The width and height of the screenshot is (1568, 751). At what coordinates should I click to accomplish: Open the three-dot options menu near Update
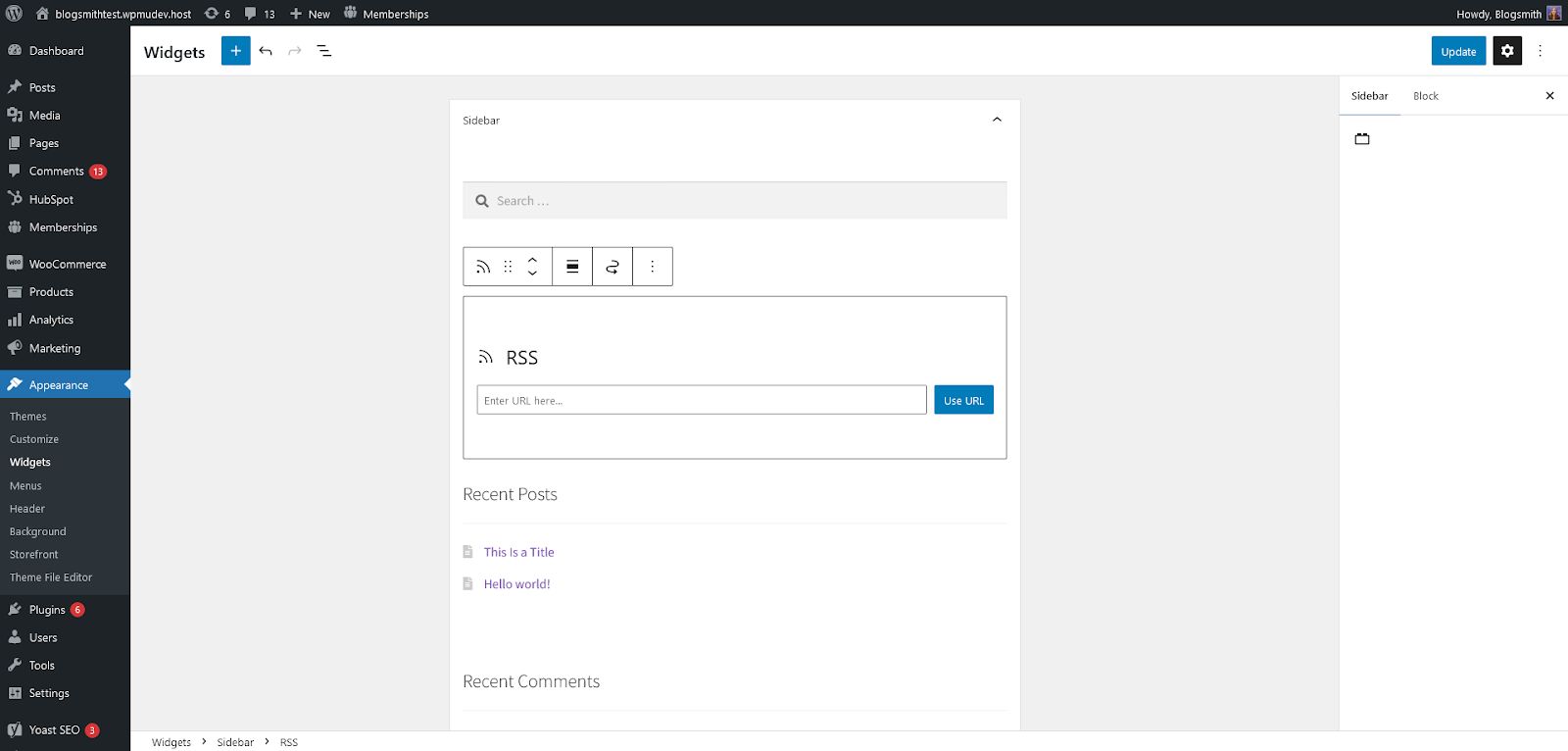[1540, 51]
